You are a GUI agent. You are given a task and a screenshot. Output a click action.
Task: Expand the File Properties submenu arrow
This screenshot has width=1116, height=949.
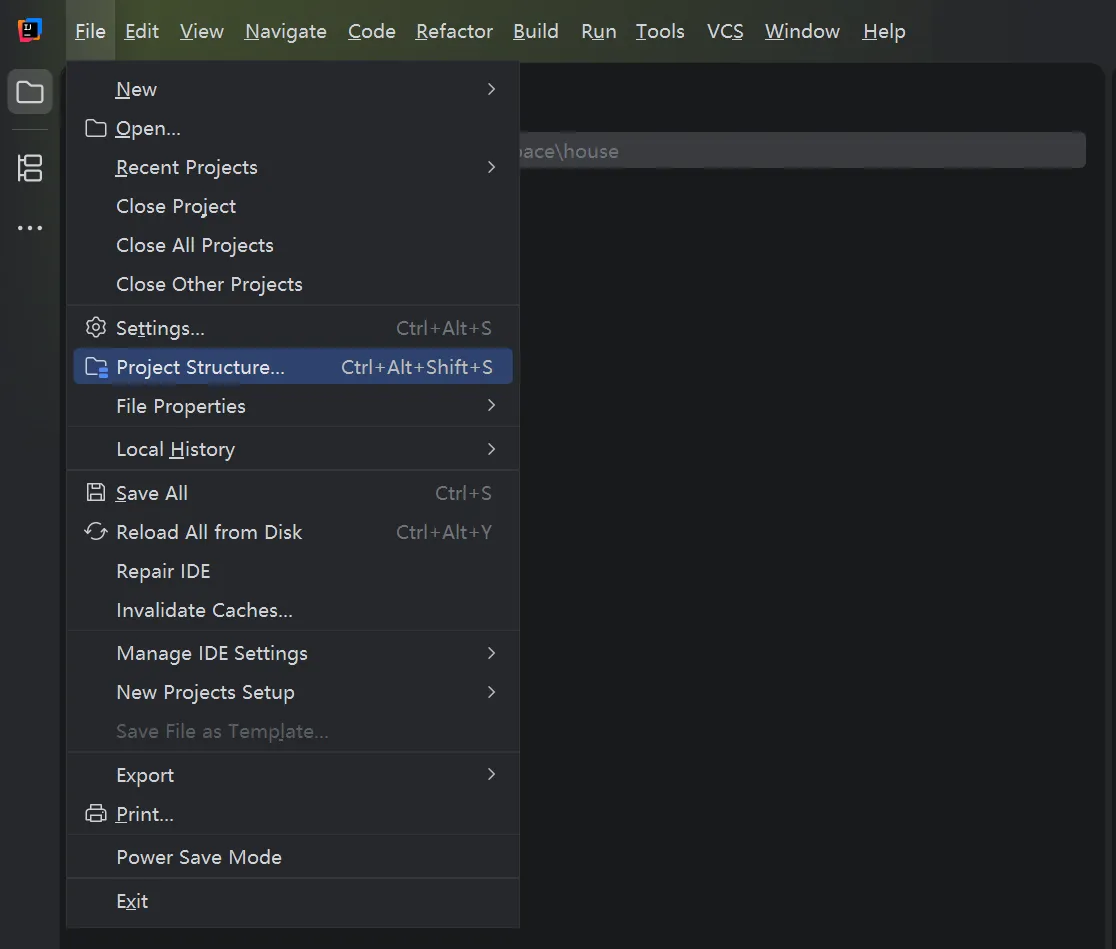(491, 405)
